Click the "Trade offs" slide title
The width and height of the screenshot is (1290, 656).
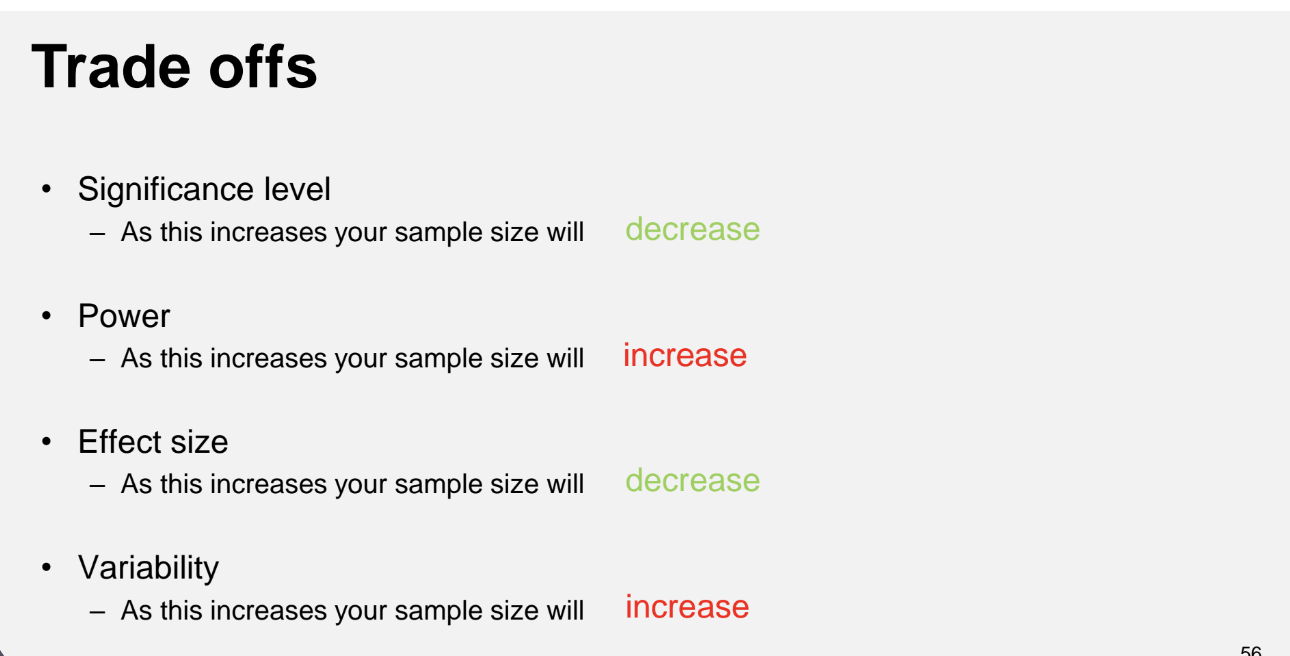coord(175,68)
